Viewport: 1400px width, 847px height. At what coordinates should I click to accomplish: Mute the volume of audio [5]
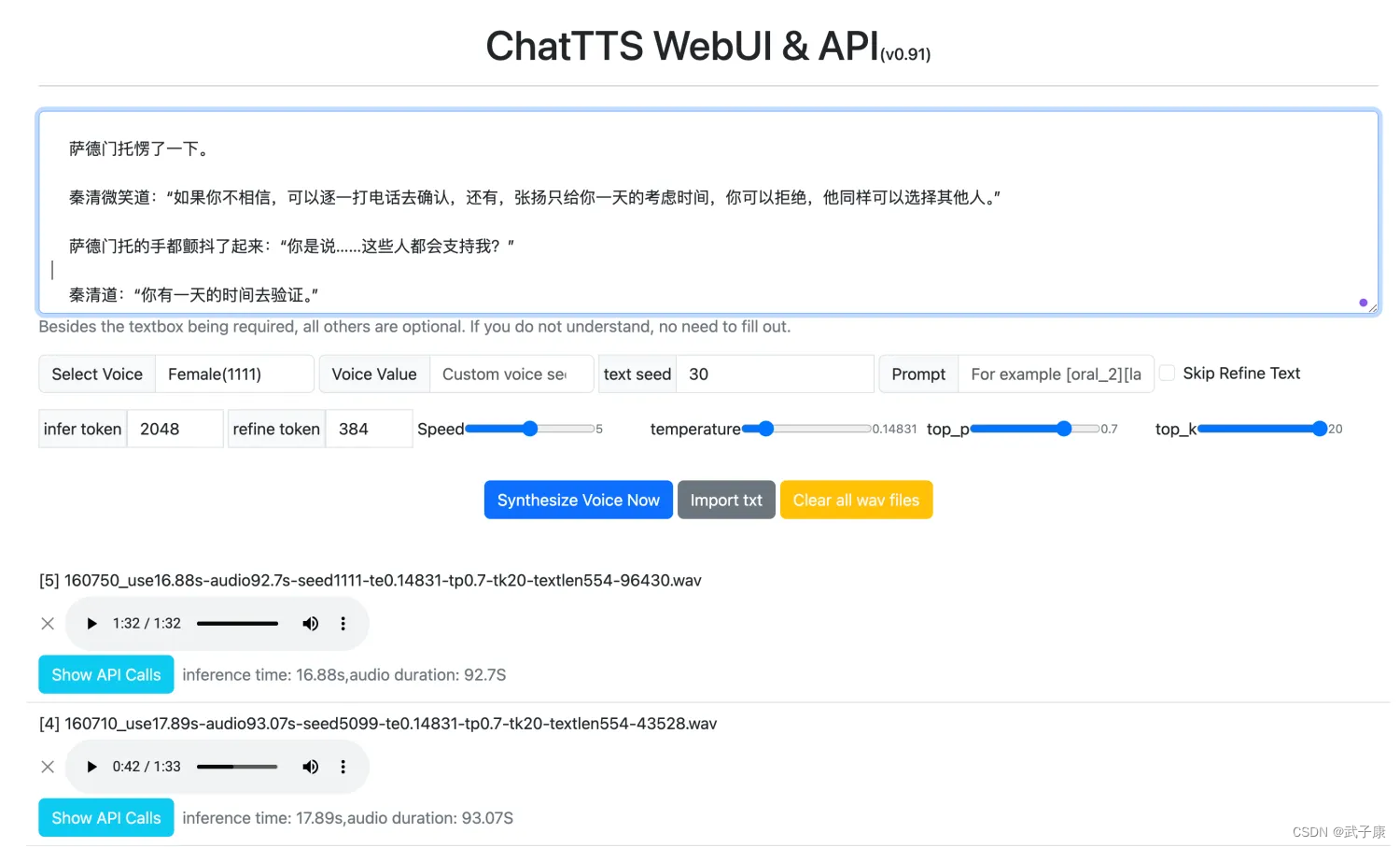(311, 624)
